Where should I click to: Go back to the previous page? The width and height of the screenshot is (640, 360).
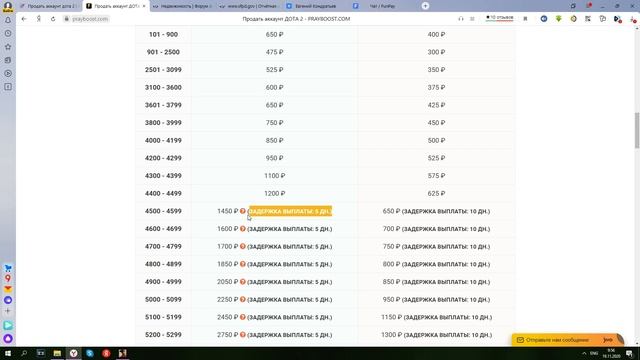pos(24,19)
